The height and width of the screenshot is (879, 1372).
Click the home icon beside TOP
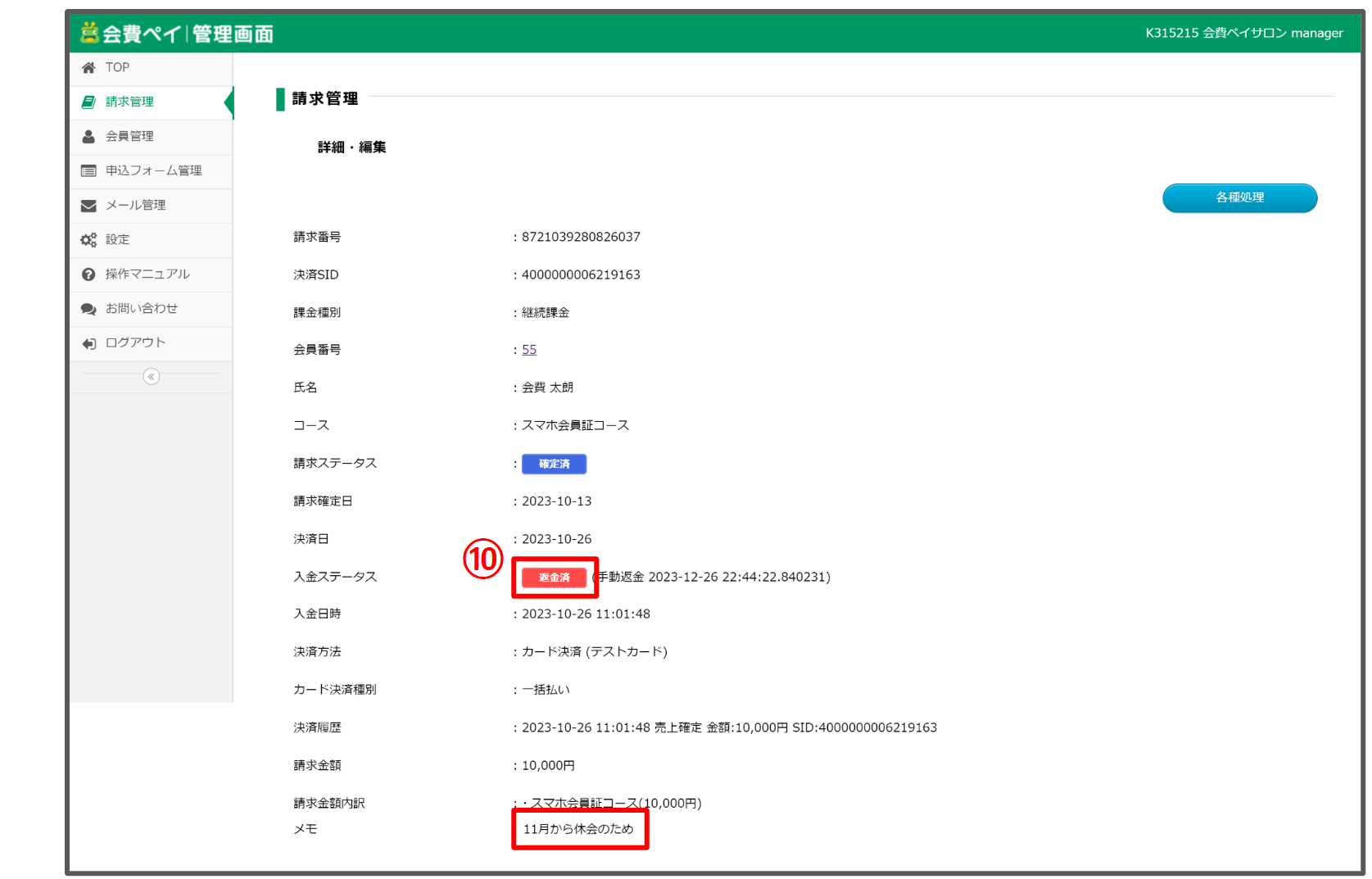pos(88,68)
